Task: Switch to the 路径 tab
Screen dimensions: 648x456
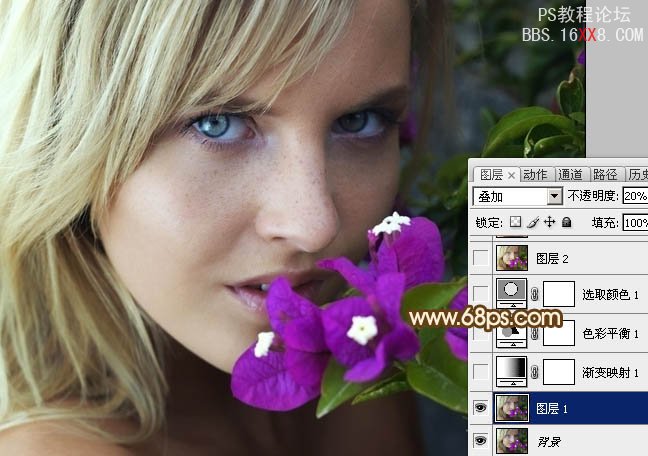Action: (x=605, y=175)
